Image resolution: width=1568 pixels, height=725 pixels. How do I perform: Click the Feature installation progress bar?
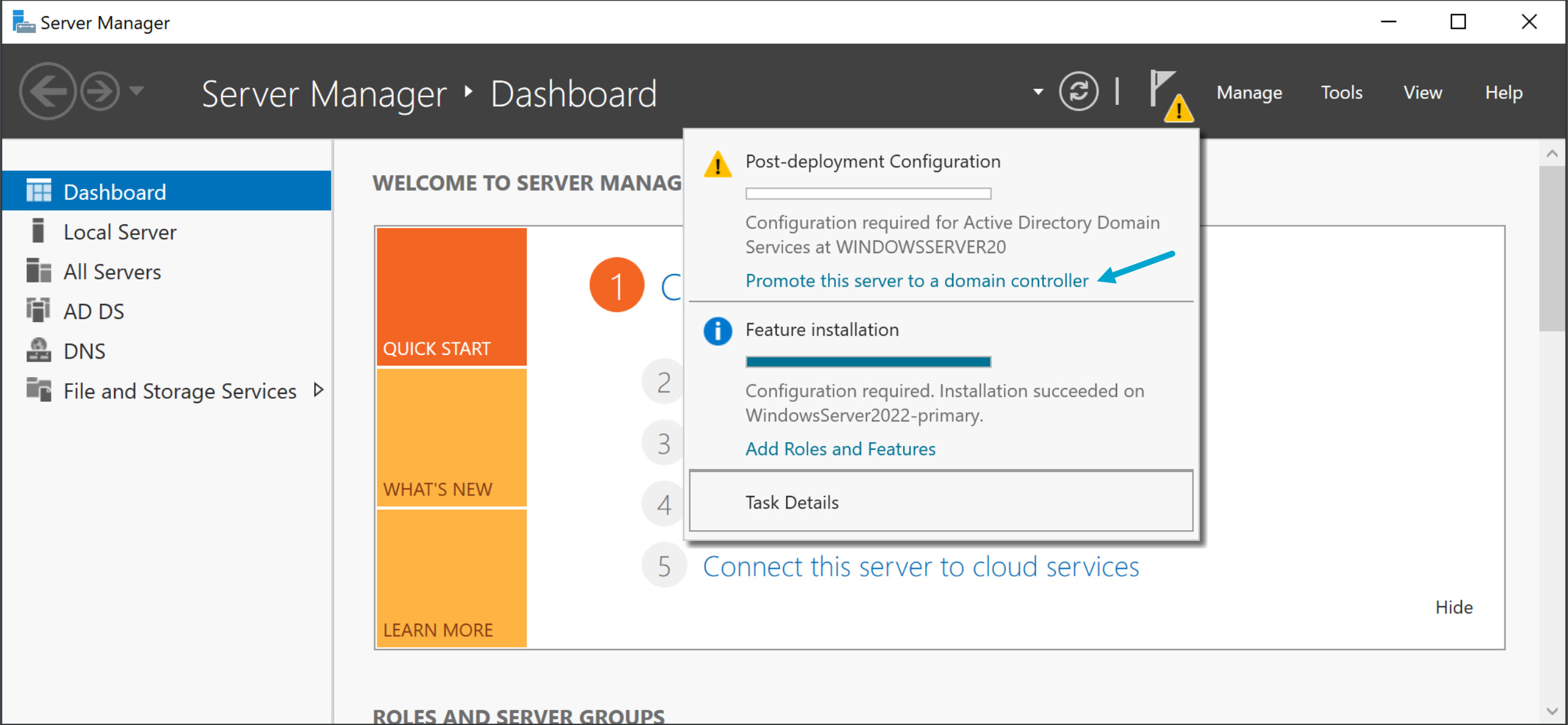868,362
